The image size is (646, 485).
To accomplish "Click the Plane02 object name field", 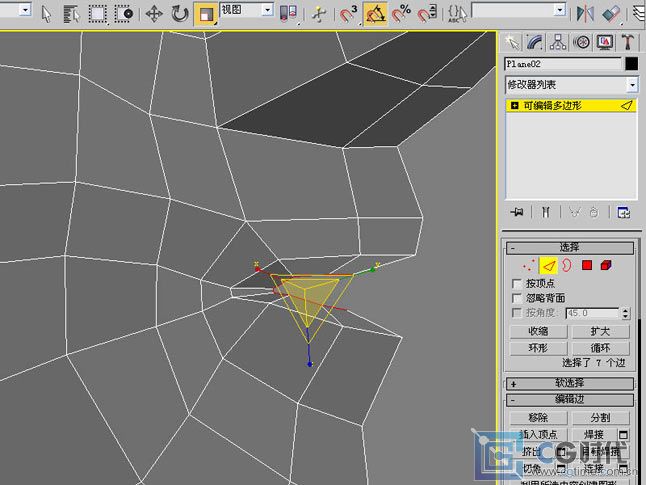I will point(563,64).
